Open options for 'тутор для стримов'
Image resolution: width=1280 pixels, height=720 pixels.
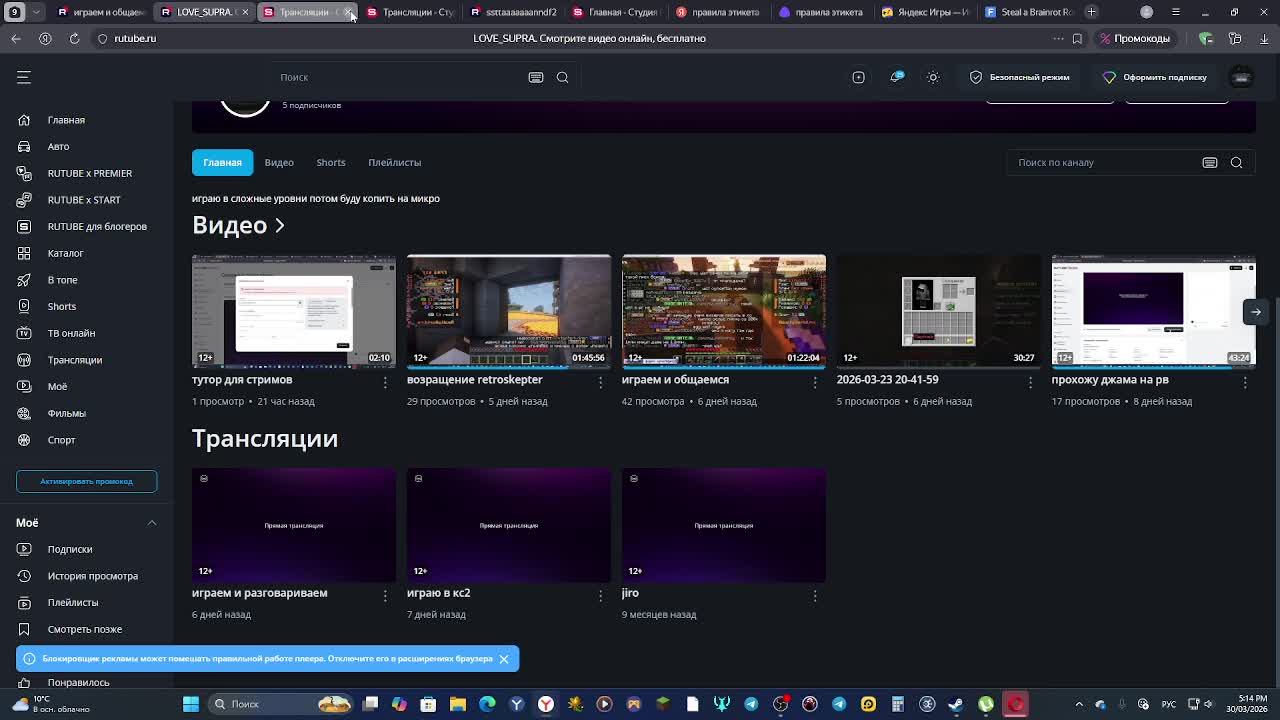pyautogui.click(x=385, y=382)
